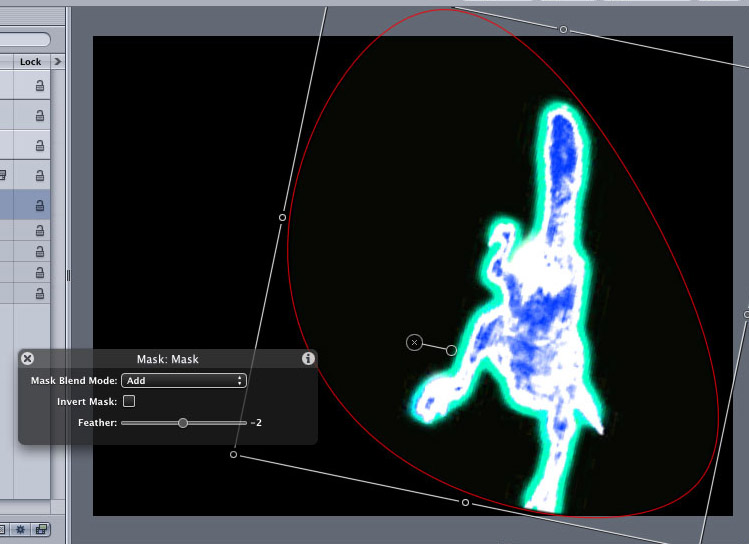This screenshot has height=544, width=749.
Task: Toggle lock on the highlighted layer row
Action: (x=40, y=205)
